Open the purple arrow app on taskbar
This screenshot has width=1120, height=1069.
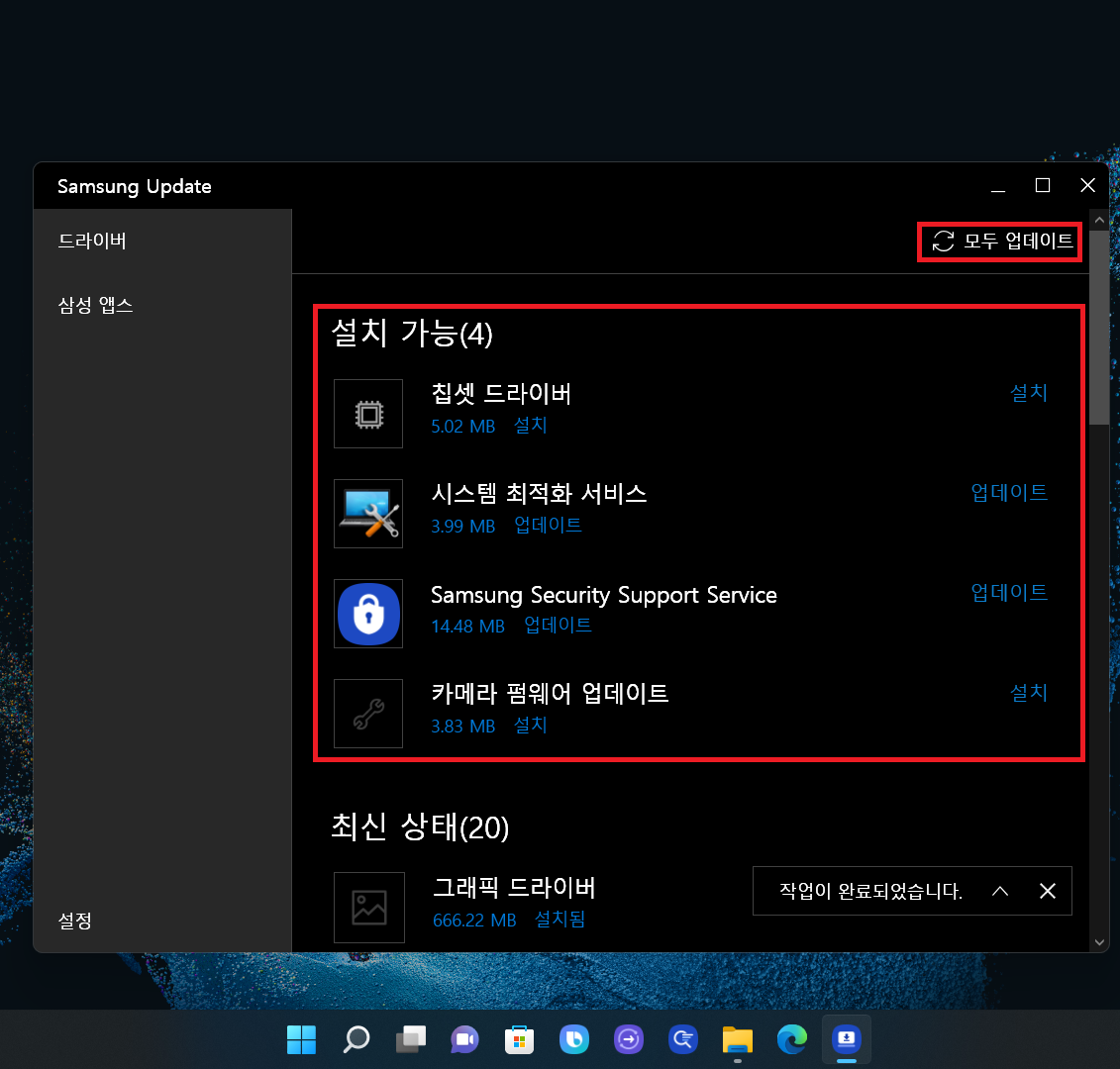pyautogui.click(x=629, y=1039)
